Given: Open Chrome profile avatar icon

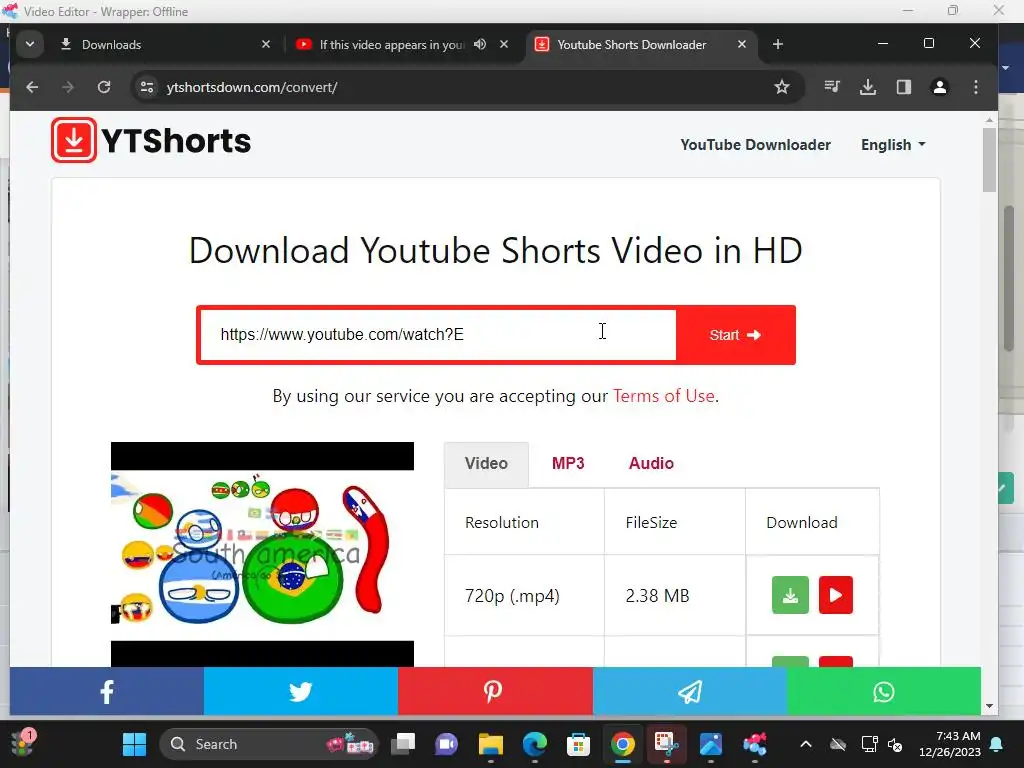Looking at the screenshot, I should (940, 87).
